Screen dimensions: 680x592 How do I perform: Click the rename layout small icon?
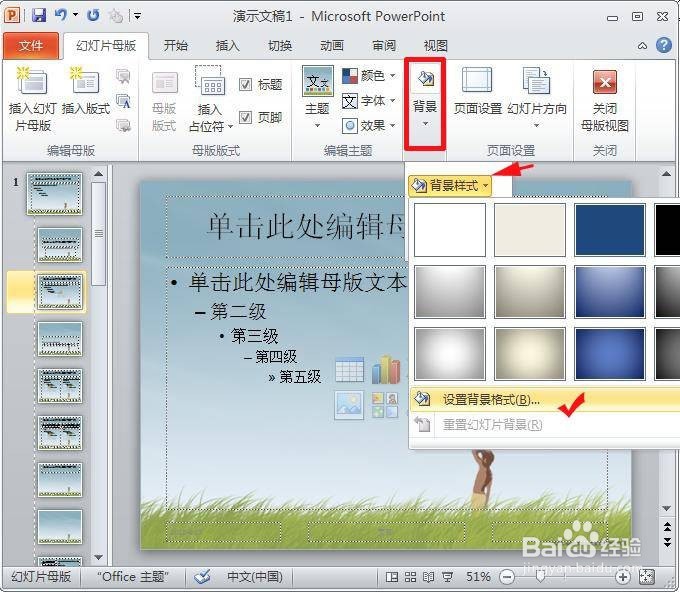point(124,102)
